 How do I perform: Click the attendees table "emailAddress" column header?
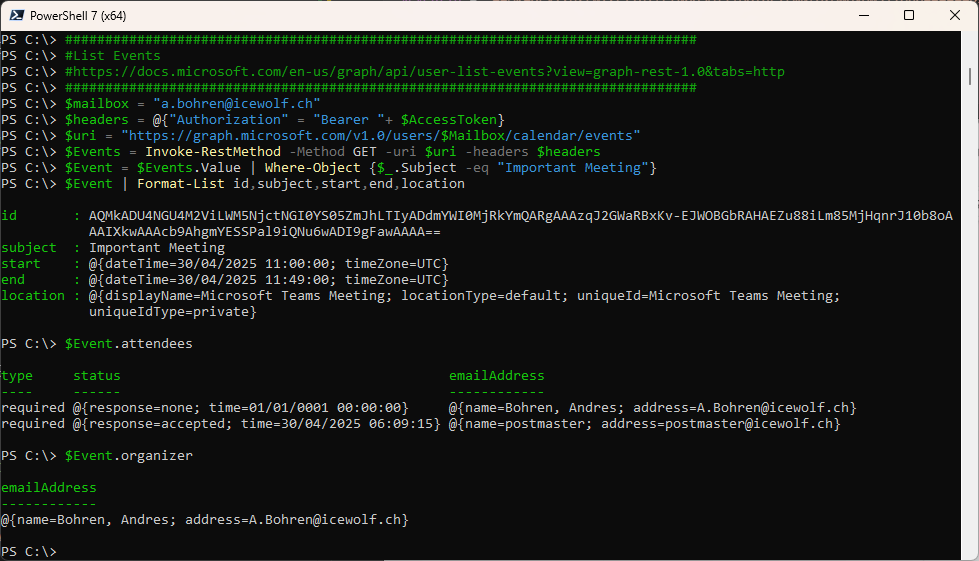(496, 376)
